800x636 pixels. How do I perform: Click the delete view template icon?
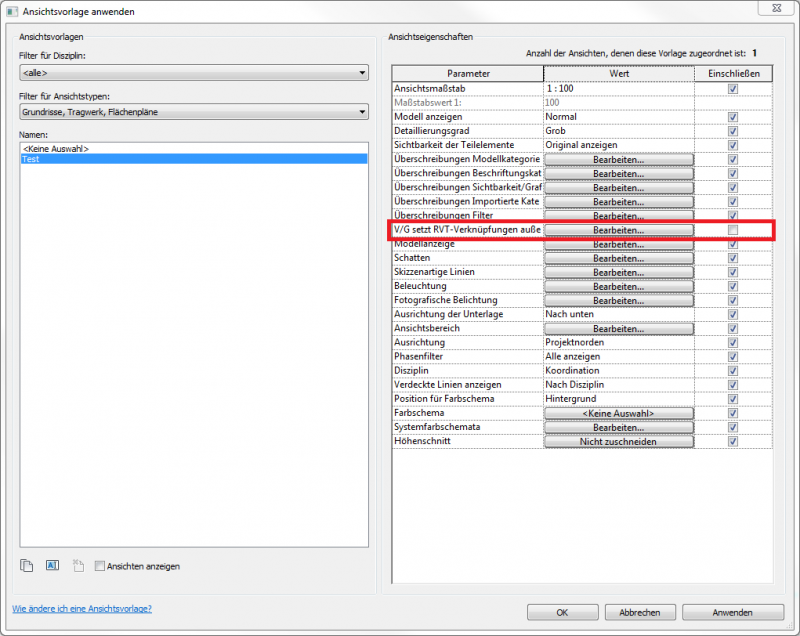[x=77, y=565]
